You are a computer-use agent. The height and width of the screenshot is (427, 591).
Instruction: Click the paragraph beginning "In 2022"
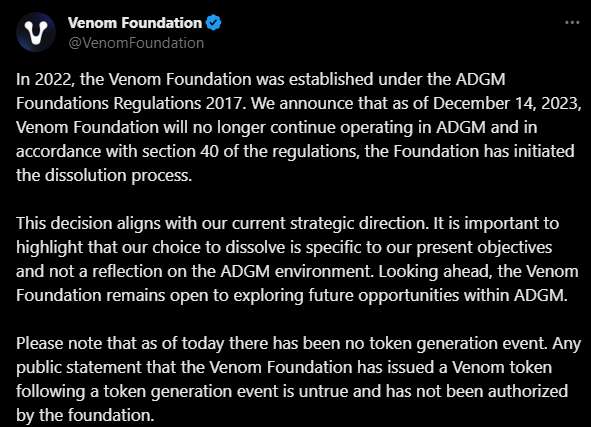coord(299,127)
